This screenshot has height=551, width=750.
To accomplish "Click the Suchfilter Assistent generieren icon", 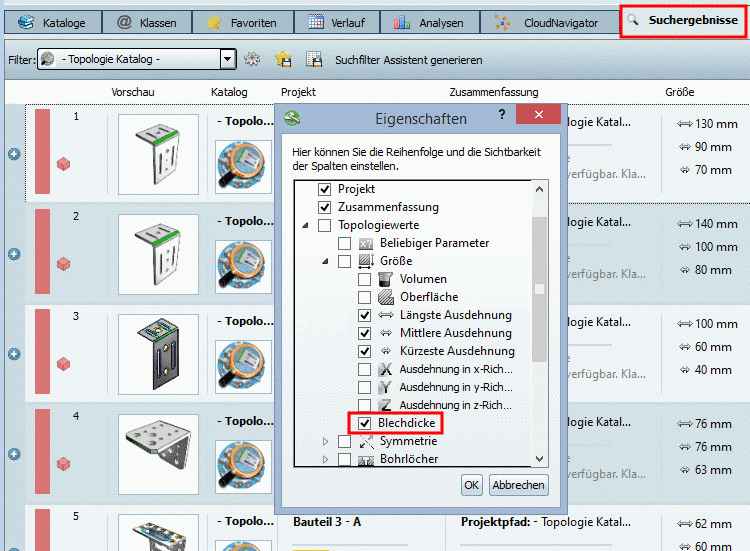I will (x=314, y=59).
